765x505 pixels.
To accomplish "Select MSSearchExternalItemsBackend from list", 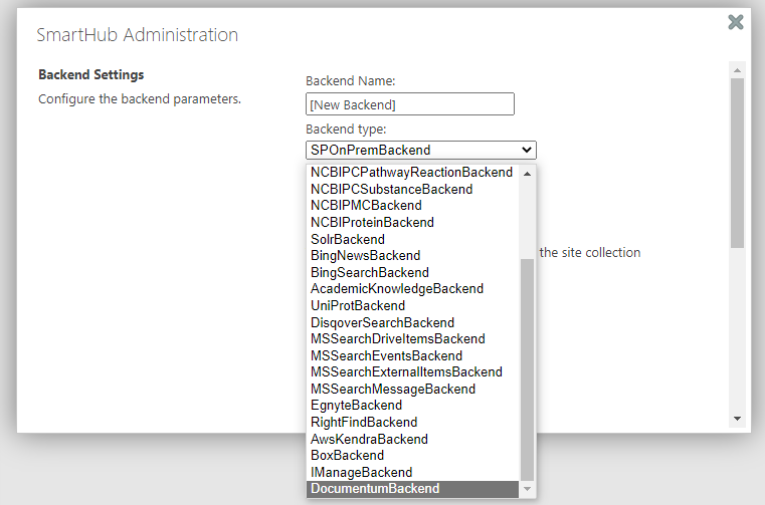I will 406,372.
